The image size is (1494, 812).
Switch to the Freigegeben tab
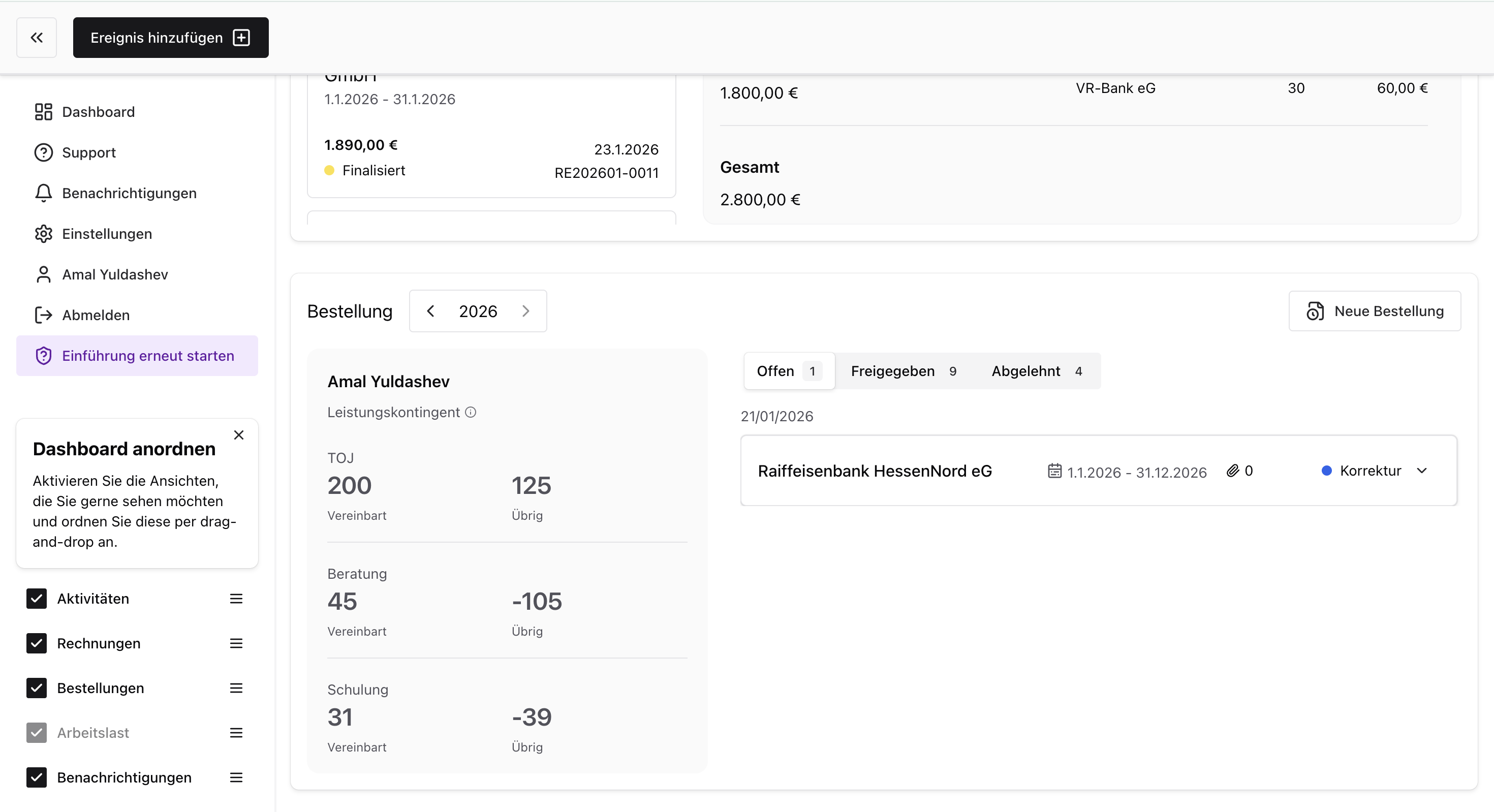click(x=903, y=371)
